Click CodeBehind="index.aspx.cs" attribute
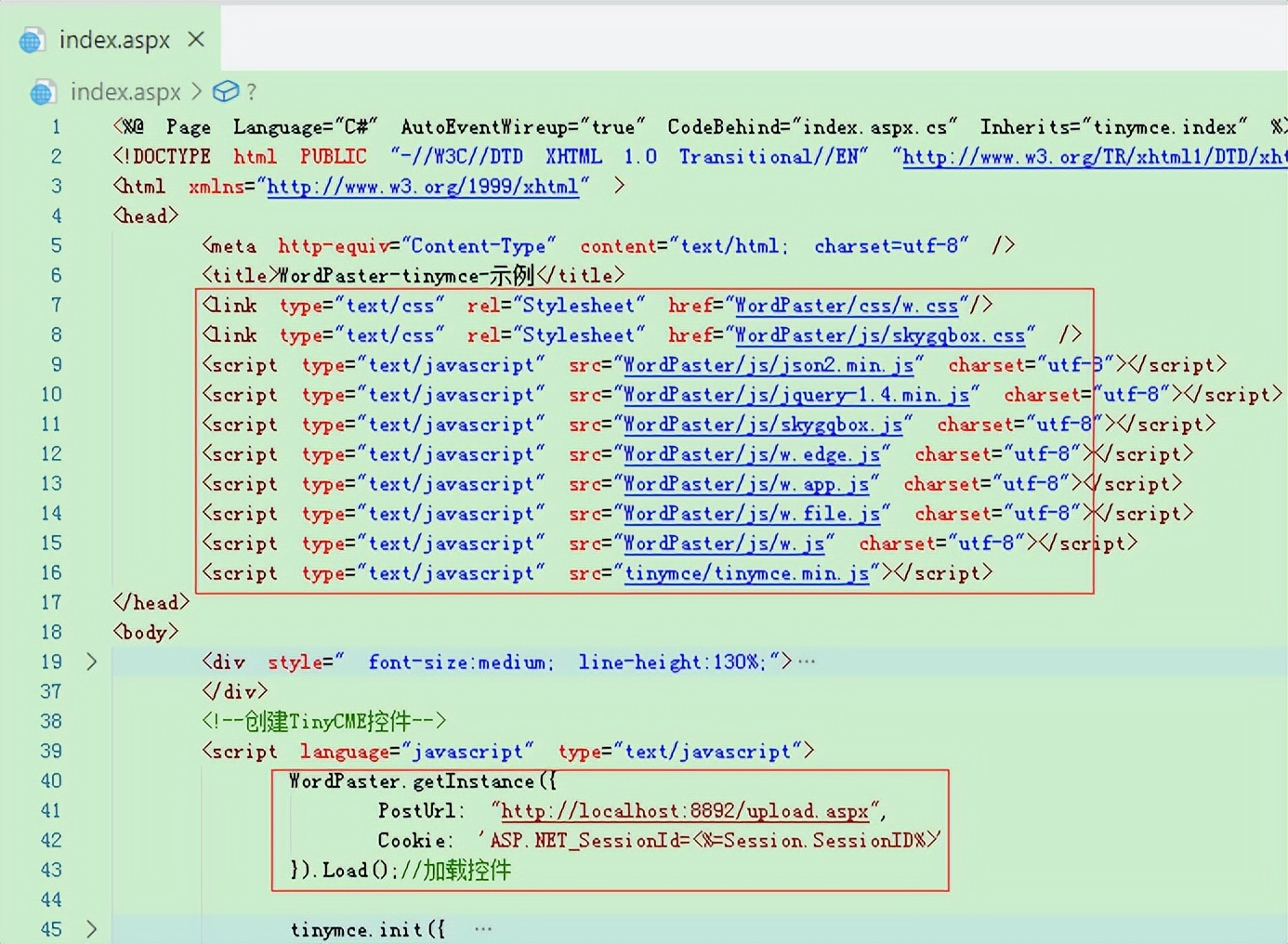The width and height of the screenshot is (1288, 944). [x=813, y=127]
